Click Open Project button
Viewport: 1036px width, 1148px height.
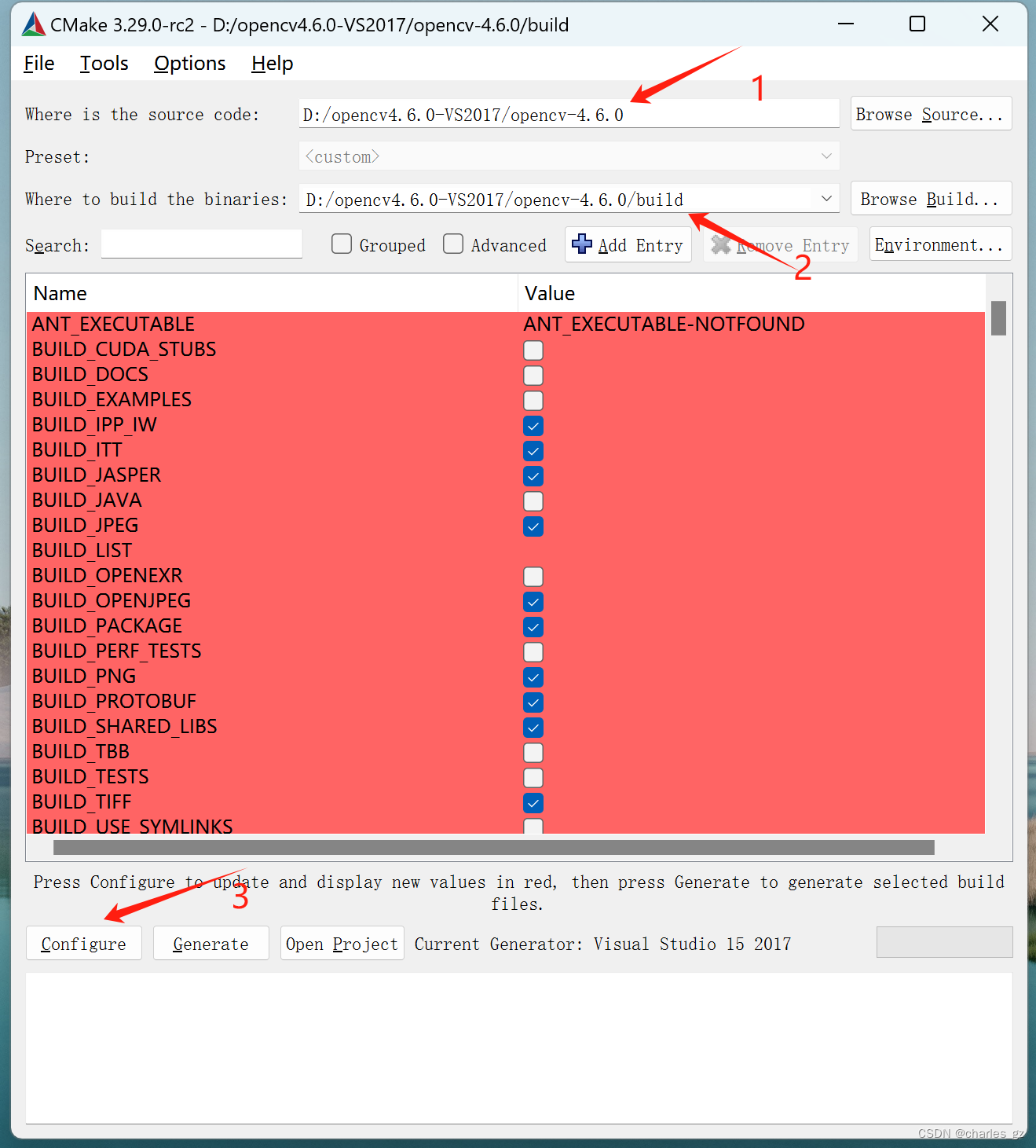click(x=342, y=943)
